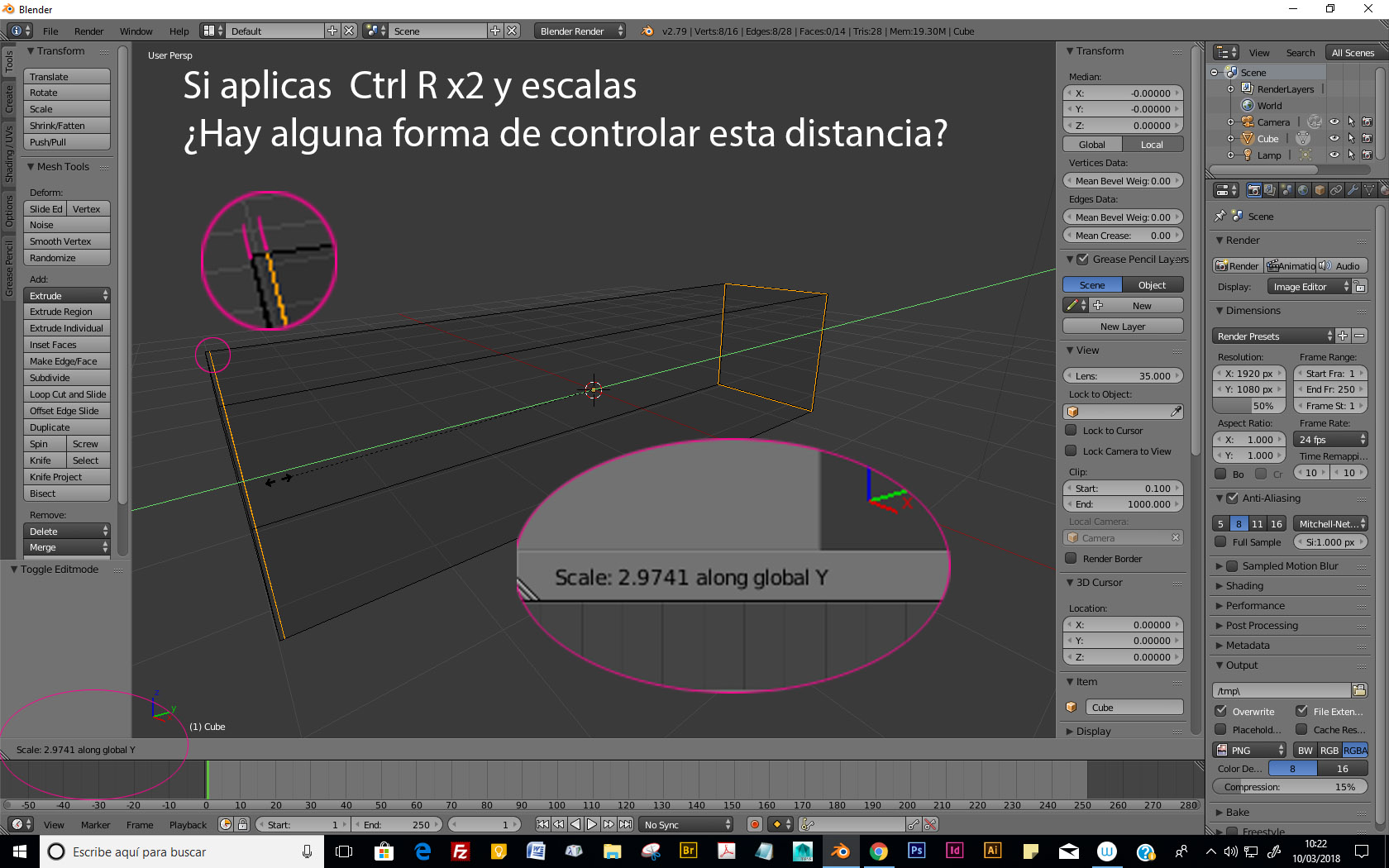The height and width of the screenshot is (868, 1389).
Task: Click the Scene data icon in outliner
Action: tap(1231, 72)
